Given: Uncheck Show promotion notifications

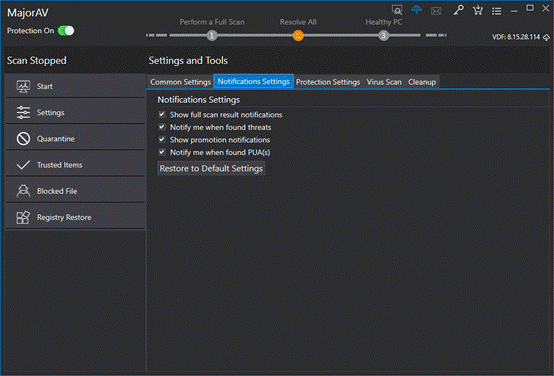Looking at the screenshot, I should pyautogui.click(x=162, y=139).
